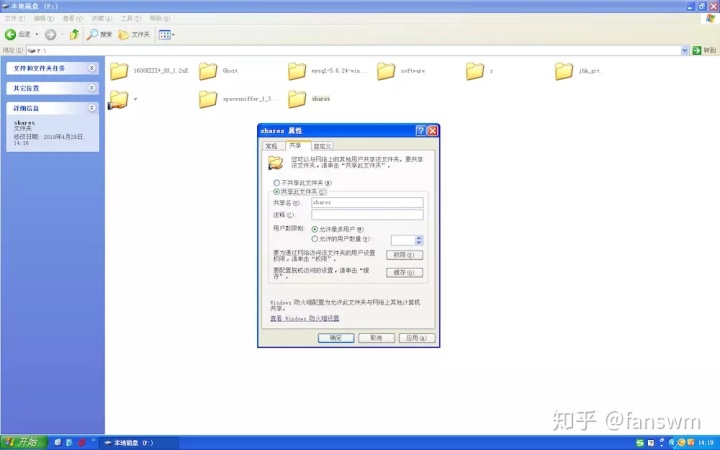
Task: Click the dialog help question mark button
Action: (x=421, y=131)
